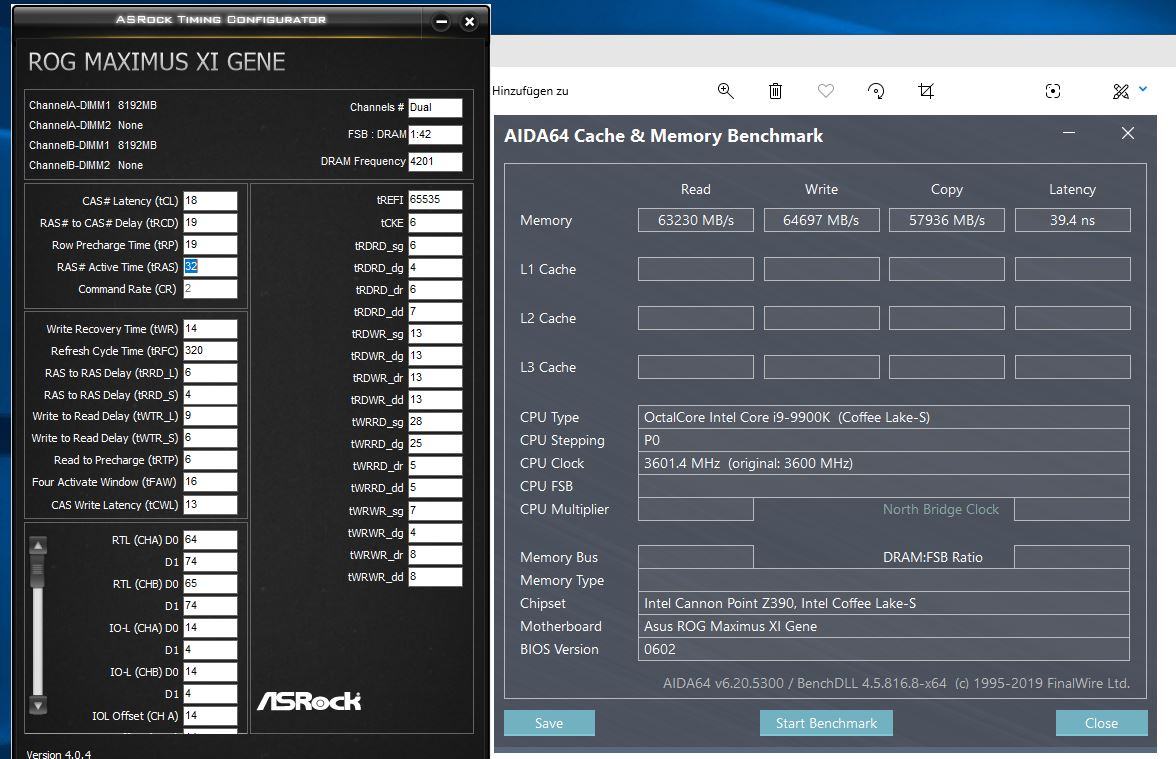Click the Memory Read result 63230 MB/s

coord(695,220)
